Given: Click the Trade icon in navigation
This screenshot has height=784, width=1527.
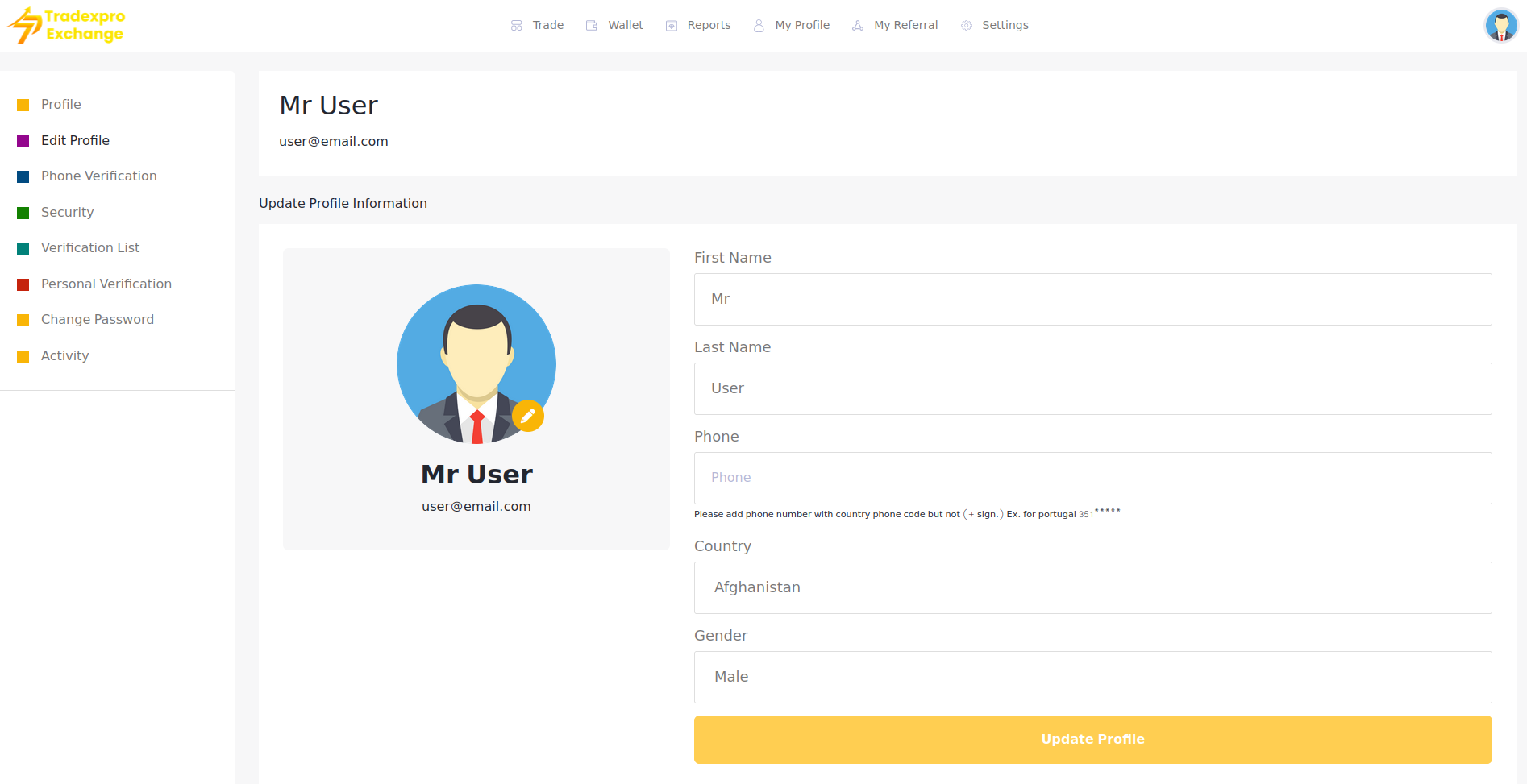Looking at the screenshot, I should tap(517, 26).
